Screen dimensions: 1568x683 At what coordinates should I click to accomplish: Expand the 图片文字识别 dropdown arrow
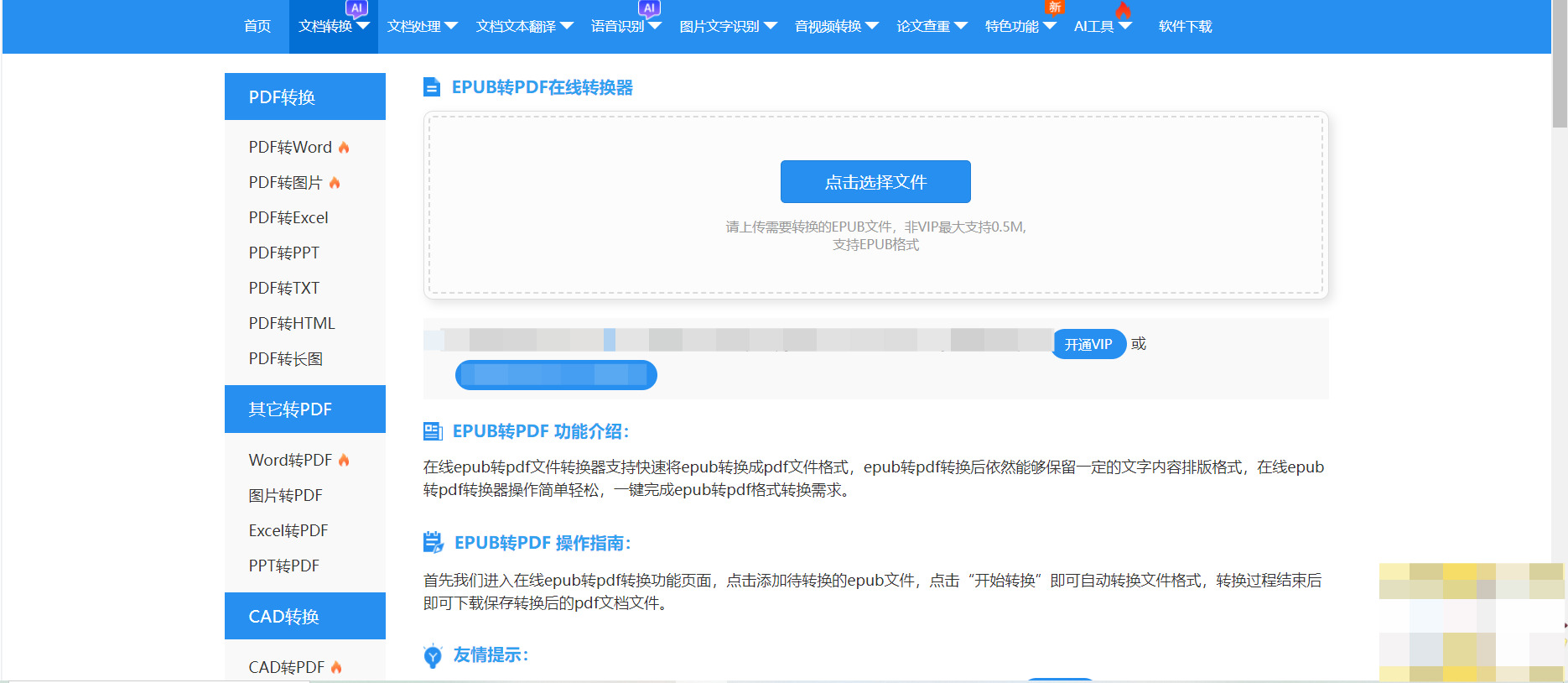tap(771, 26)
